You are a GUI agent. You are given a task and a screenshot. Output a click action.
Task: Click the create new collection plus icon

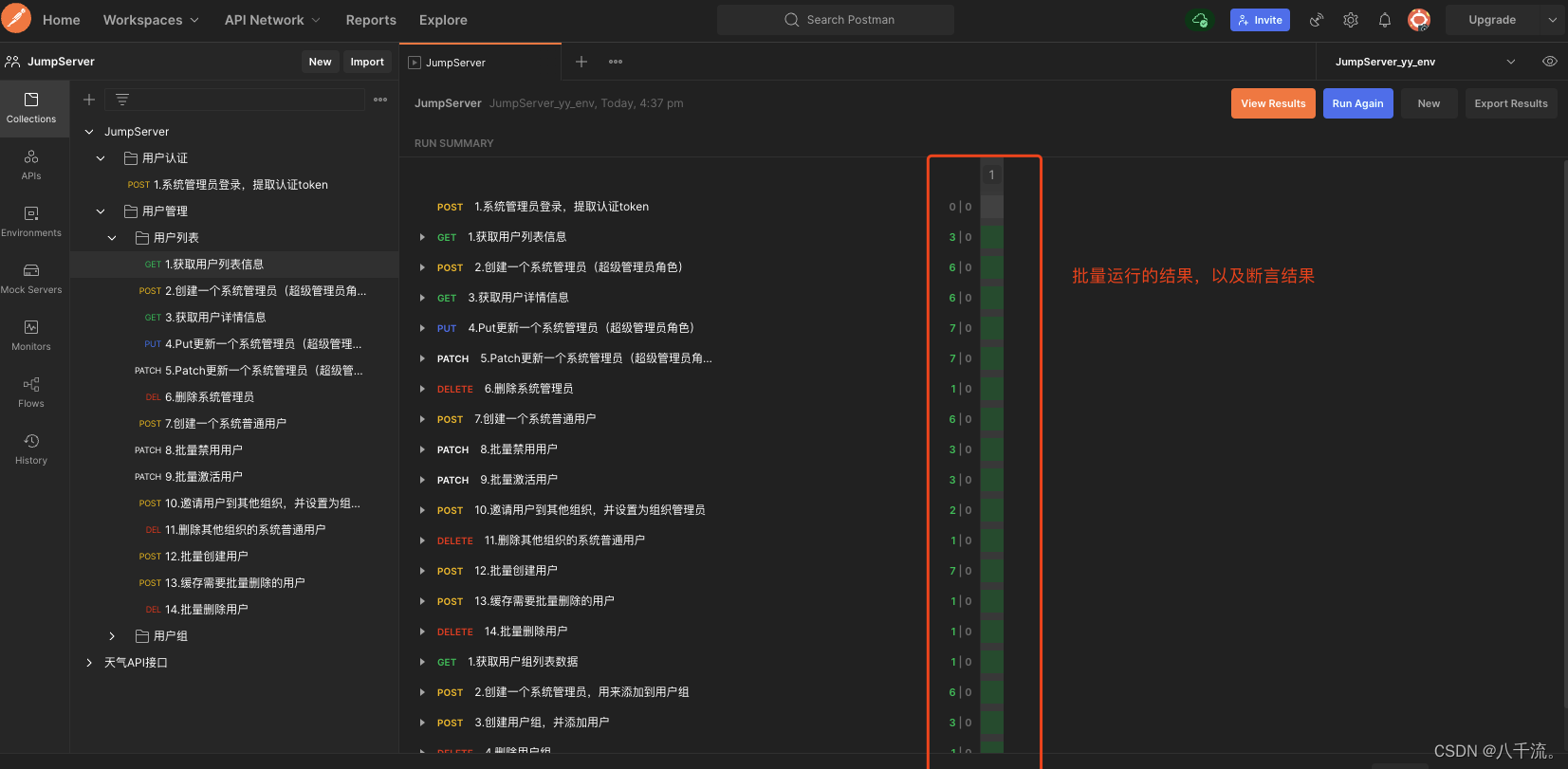click(89, 100)
